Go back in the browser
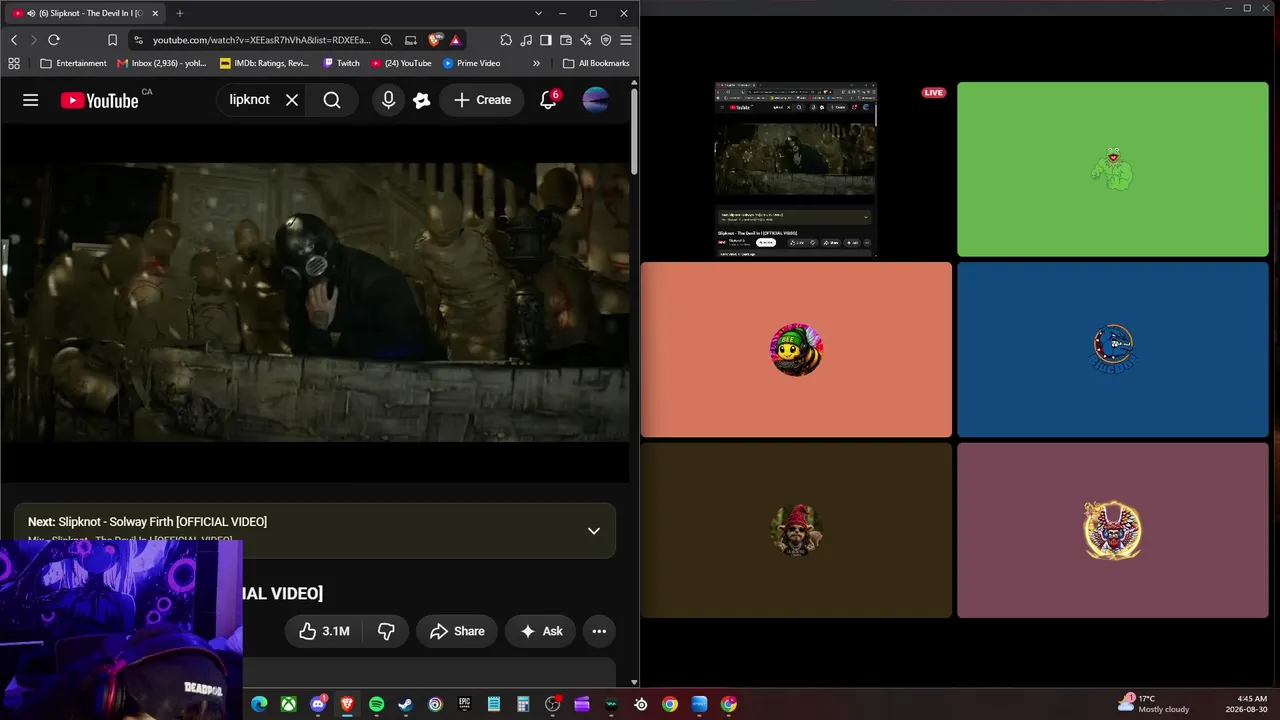This screenshot has height=720, width=1280. pyautogui.click(x=14, y=40)
